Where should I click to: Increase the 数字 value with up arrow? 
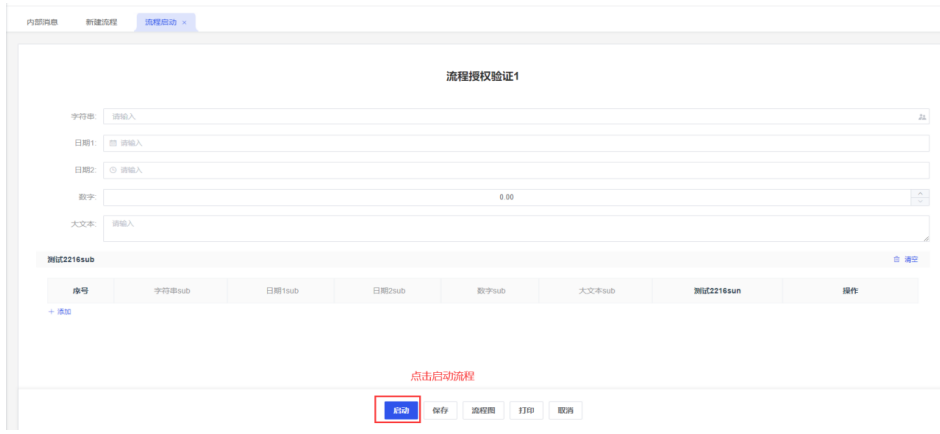pyautogui.click(x=920, y=193)
